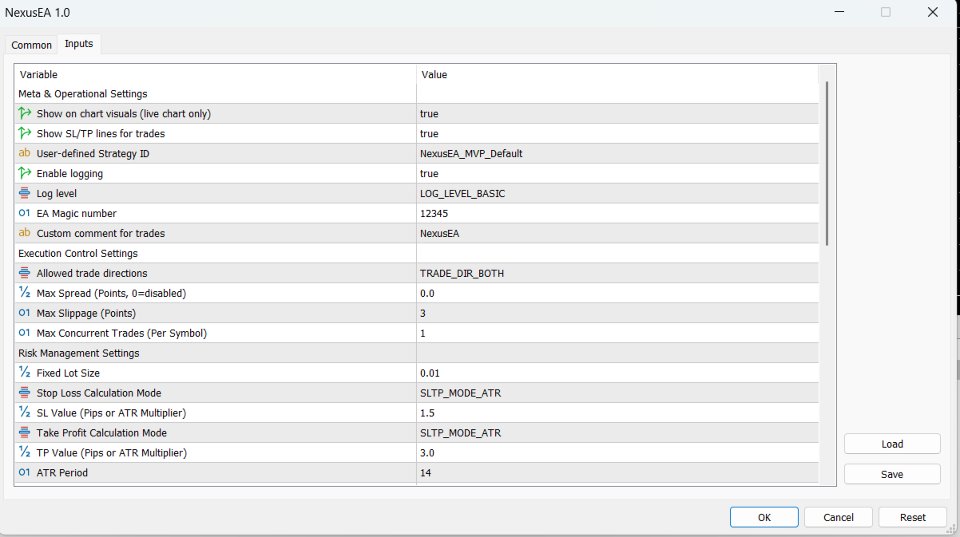Open Take Profit mode SLTP_MODE_ATR dropdown
Image resolution: width=960 pixels, height=537 pixels.
[617, 432]
